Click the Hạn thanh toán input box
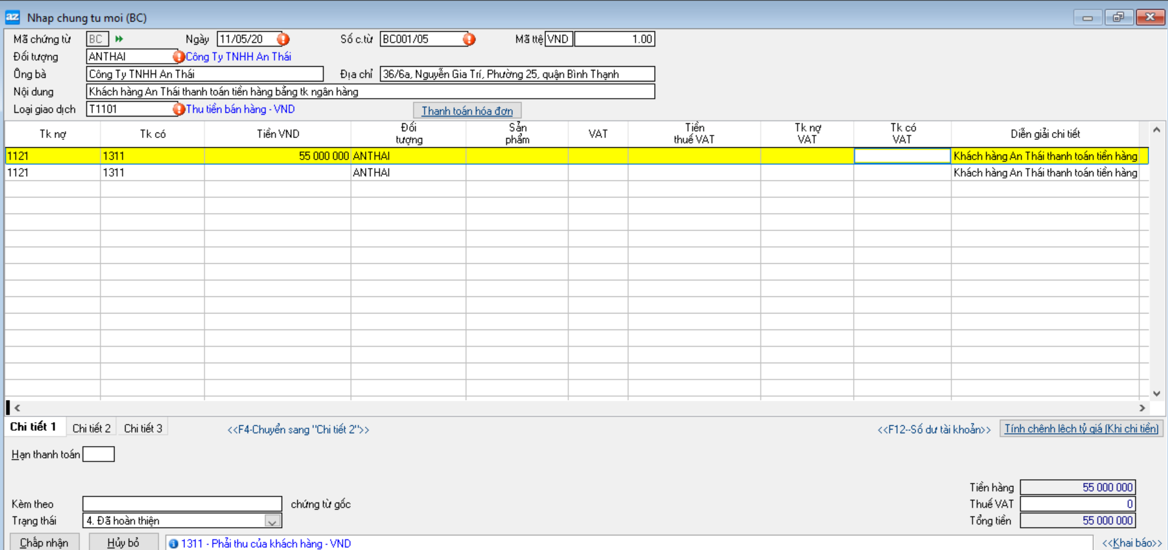The width and height of the screenshot is (1168, 550). (99, 455)
